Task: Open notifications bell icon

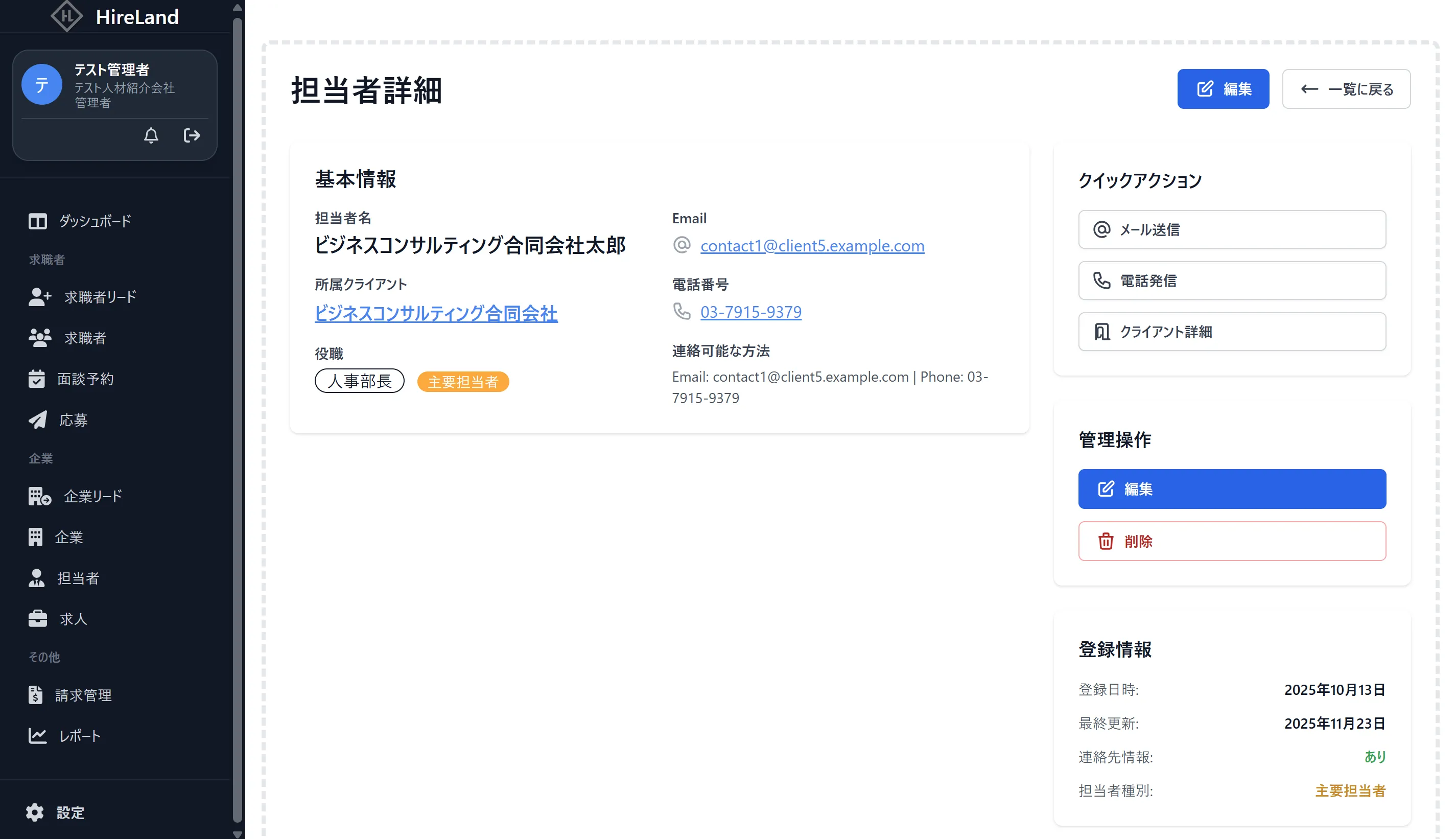Action: [x=151, y=135]
